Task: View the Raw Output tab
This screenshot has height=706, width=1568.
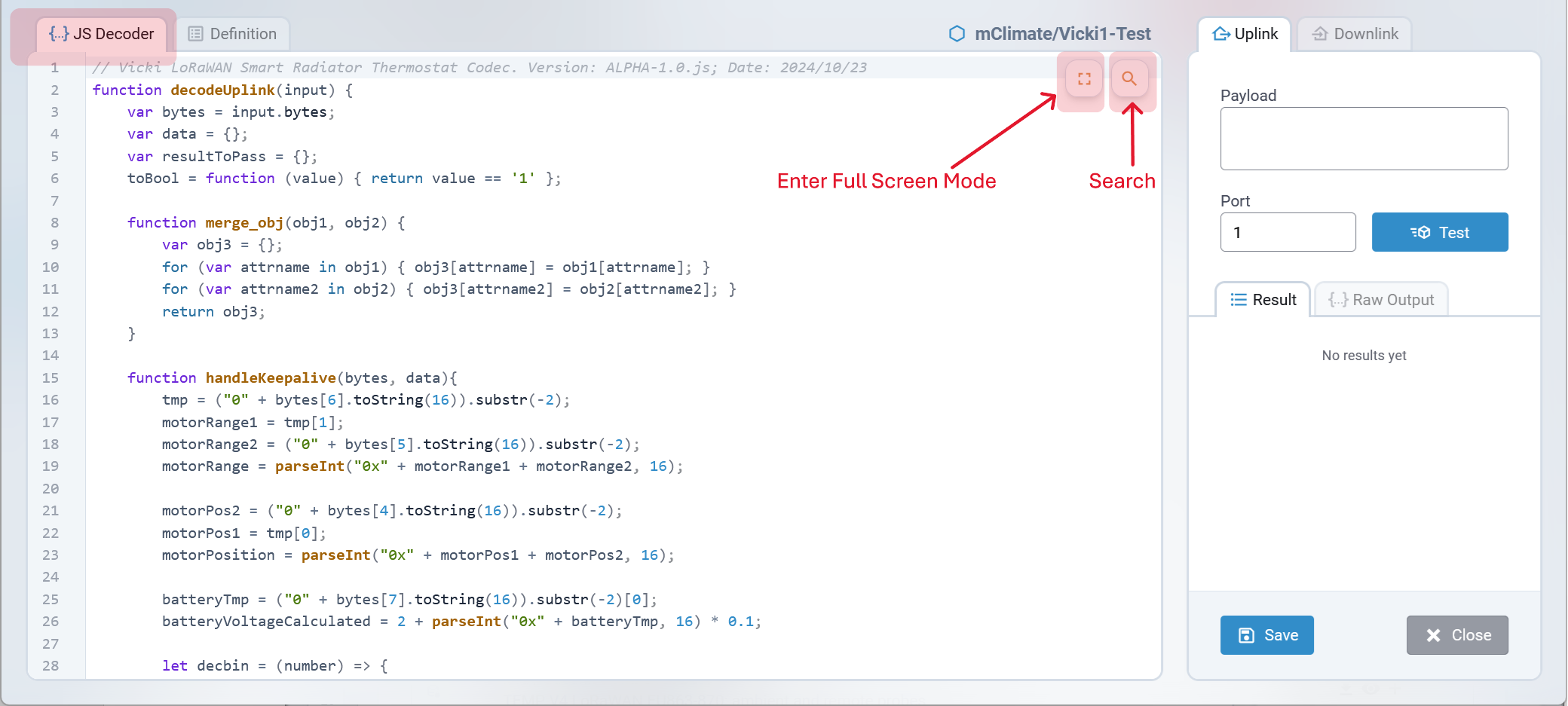Action: tap(1381, 300)
